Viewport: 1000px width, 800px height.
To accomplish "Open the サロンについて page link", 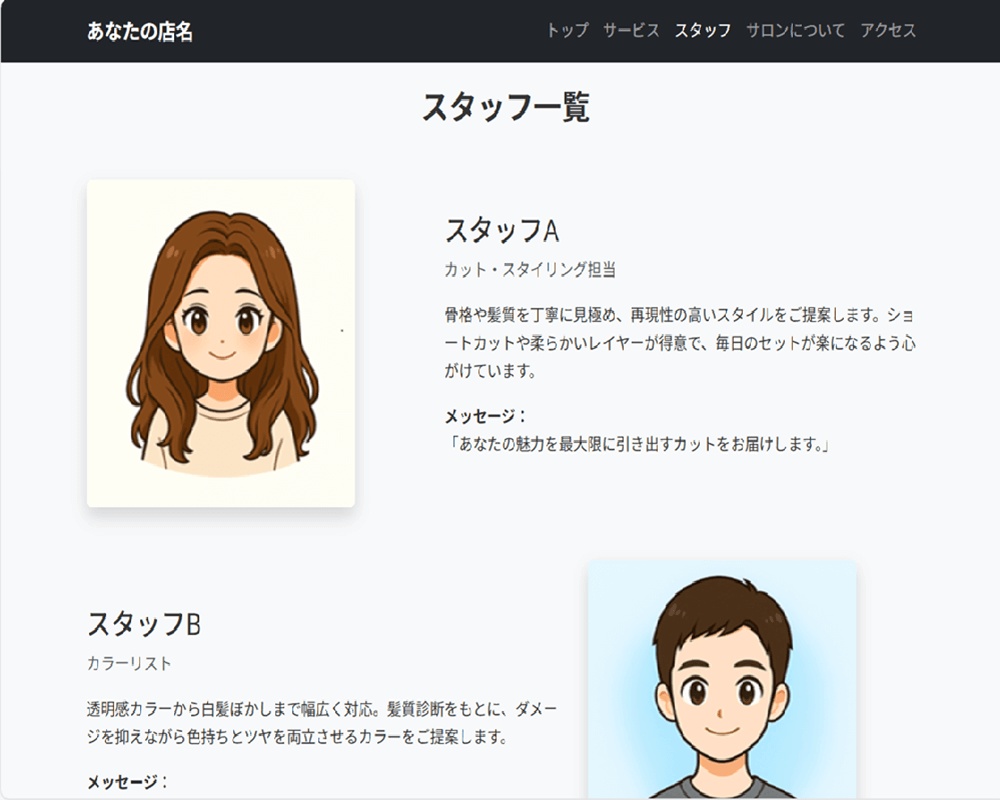I will pos(794,31).
